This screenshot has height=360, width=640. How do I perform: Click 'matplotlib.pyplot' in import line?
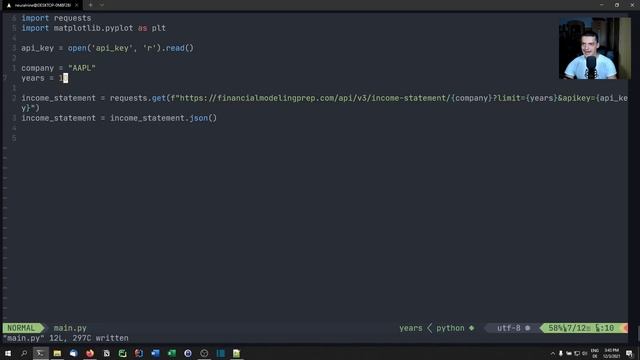pos(93,28)
